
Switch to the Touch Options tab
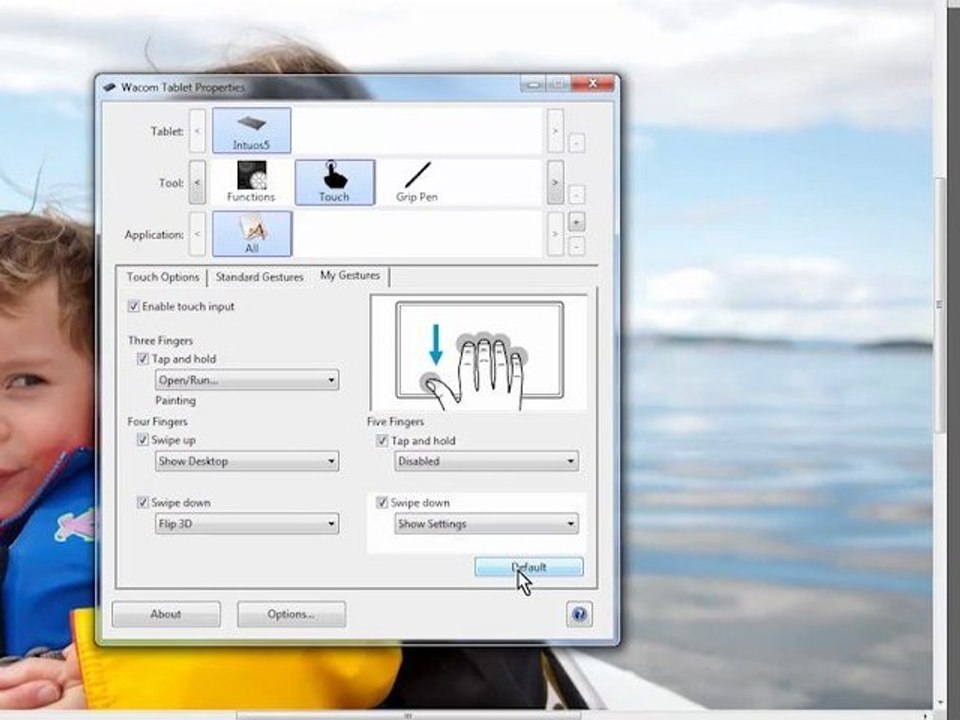163,277
